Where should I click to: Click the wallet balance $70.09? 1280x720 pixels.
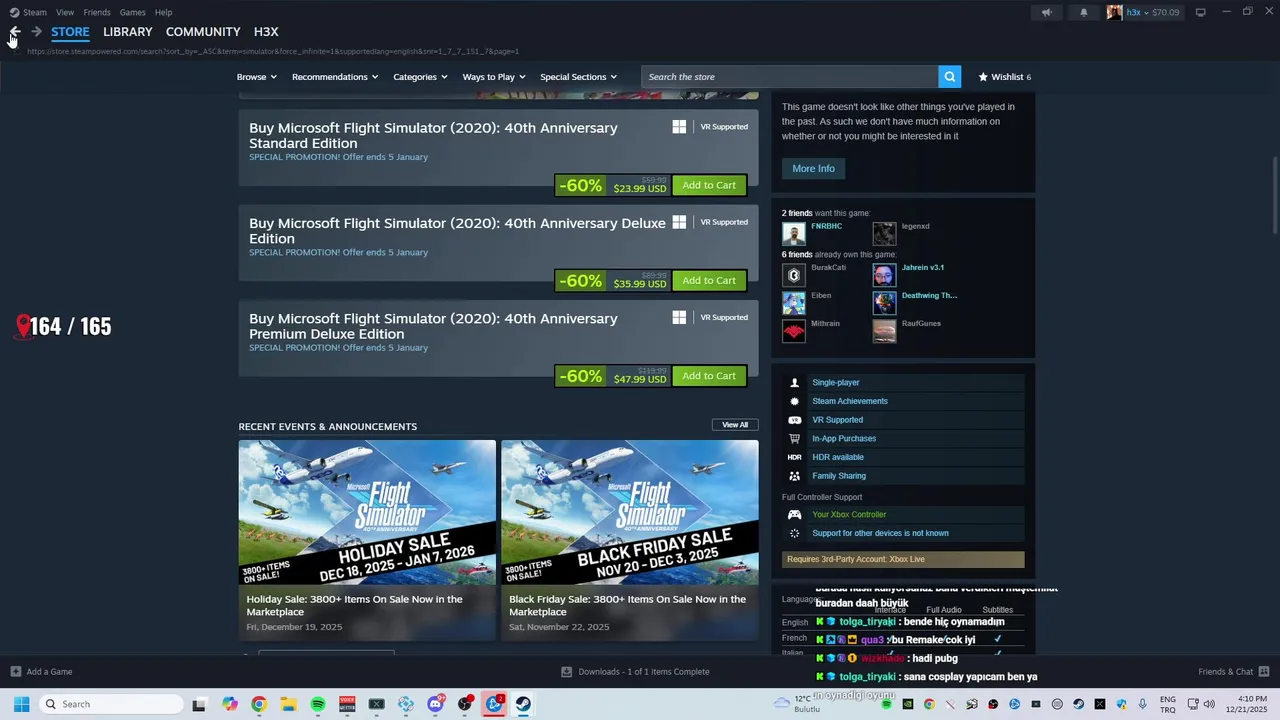click(x=1166, y=12)
